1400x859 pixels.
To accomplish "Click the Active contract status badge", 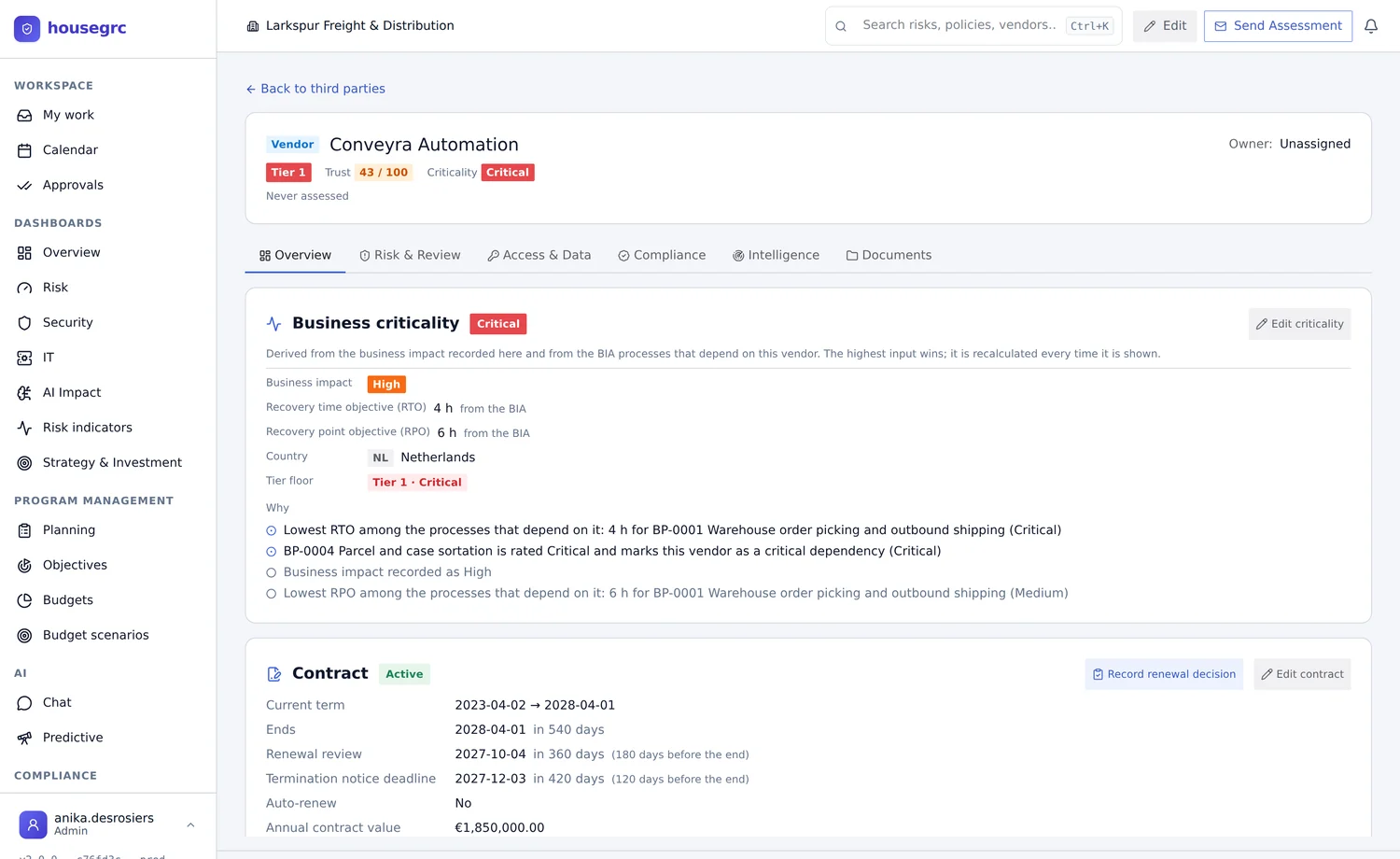I will 404,674.
